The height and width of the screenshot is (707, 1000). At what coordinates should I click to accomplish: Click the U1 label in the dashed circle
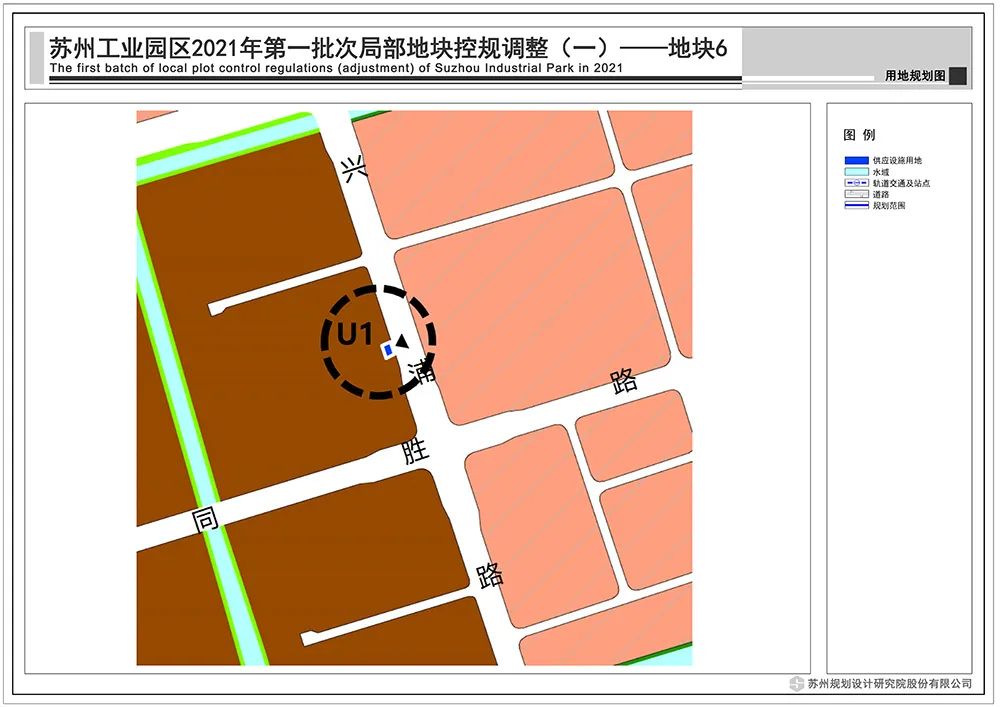(x=354, y=333)
